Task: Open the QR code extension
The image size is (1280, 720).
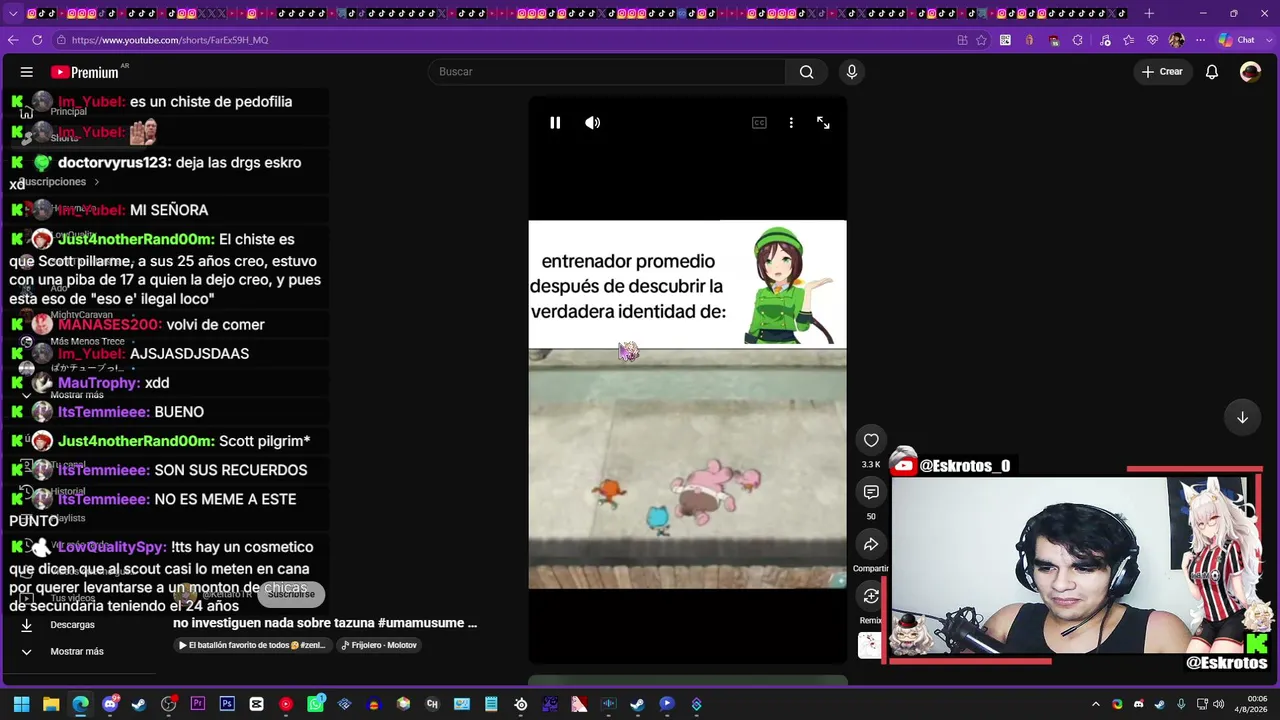Action: pos(1005,40)
